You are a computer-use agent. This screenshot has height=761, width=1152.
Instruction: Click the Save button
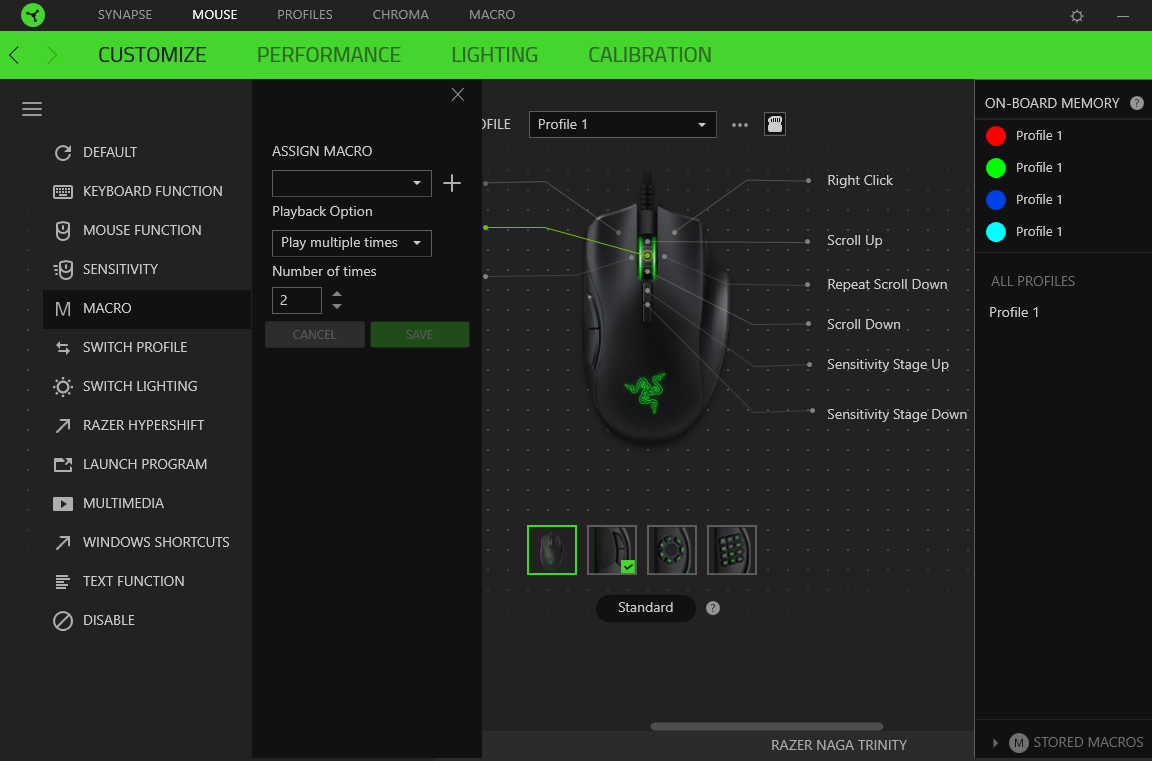[x=420, y=335]
